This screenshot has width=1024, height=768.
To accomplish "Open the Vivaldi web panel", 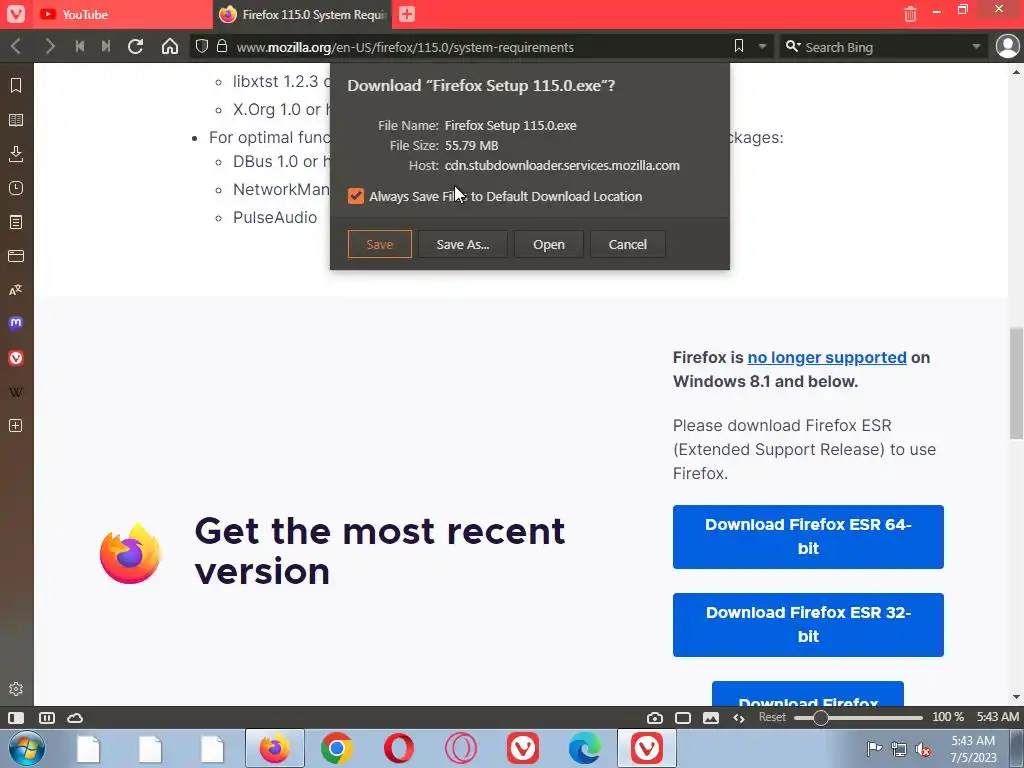I will 16,358.
